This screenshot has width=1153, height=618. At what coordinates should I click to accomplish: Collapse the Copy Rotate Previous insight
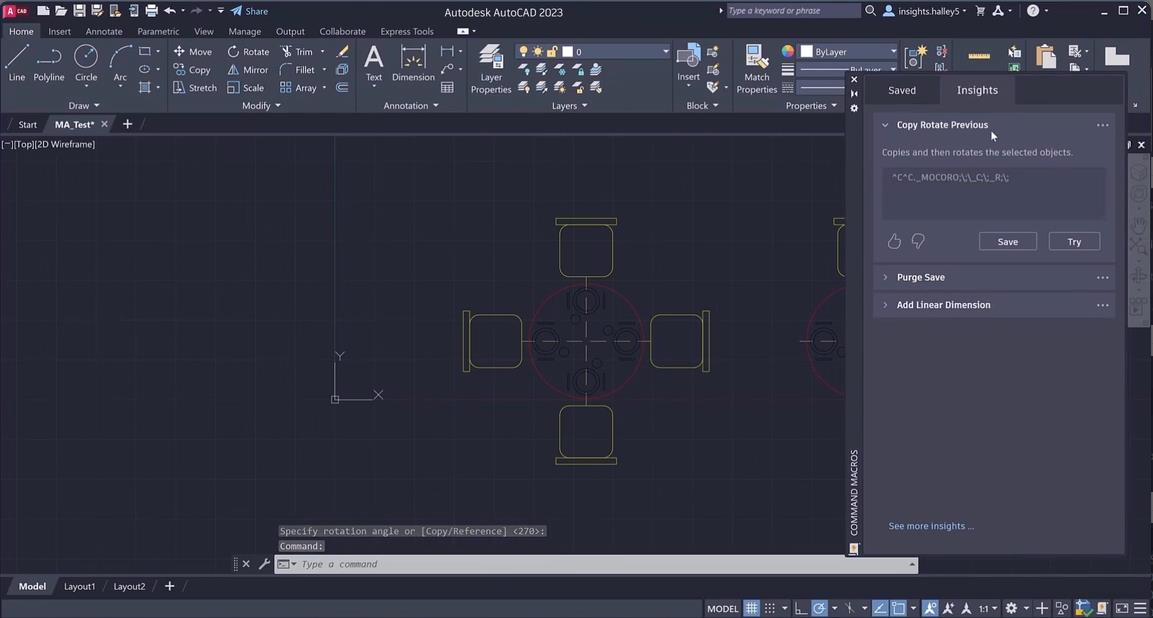tap(885, 125)
